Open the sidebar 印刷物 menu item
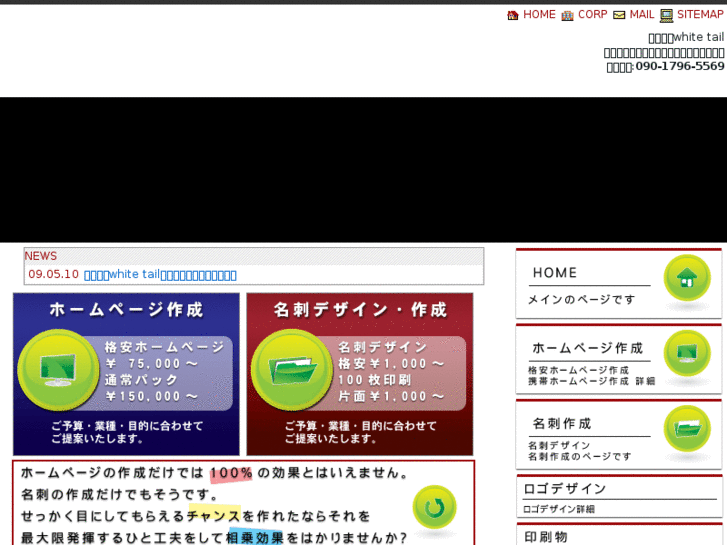The height and width of the screenshot is (545, 727). [546, 537]
